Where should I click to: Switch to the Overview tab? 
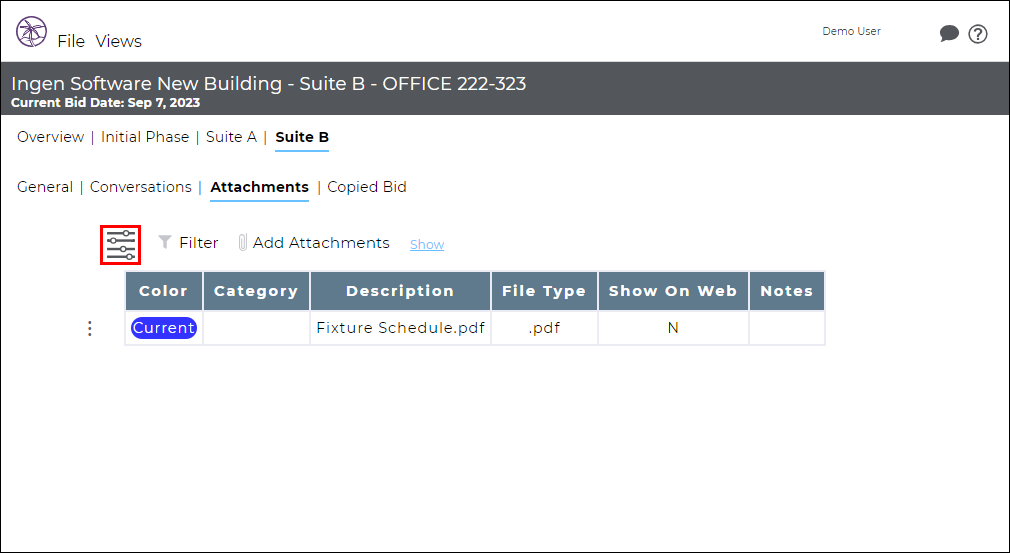[x=50, y=137]
